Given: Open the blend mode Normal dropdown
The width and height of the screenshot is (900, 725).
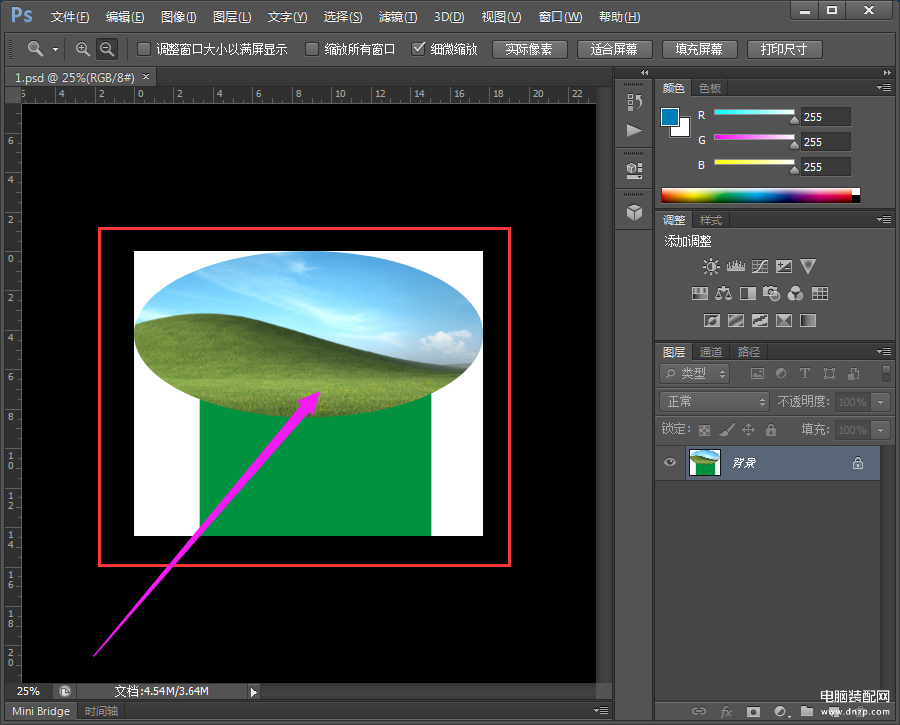Looking at the screenshot, I should (715, 401).
